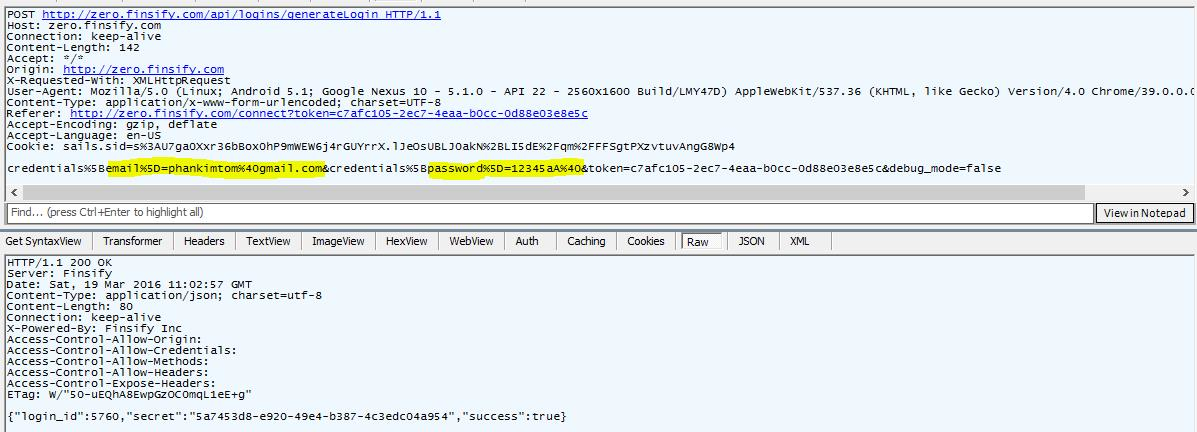Open the XML tab

click(800, 241)
